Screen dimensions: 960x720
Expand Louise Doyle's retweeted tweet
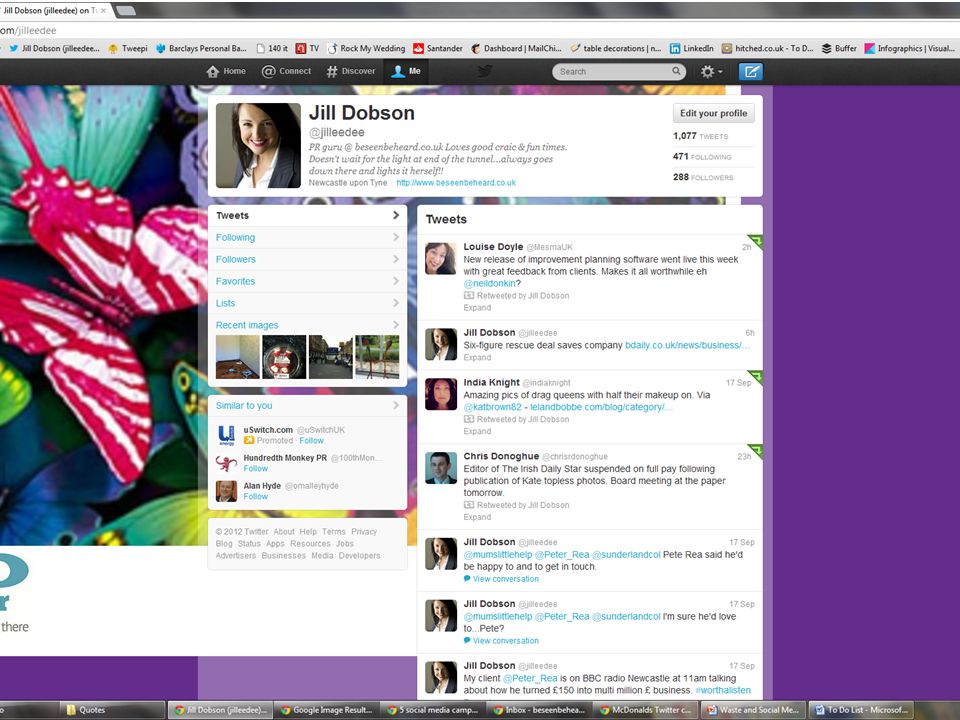(x=477, y=308)
